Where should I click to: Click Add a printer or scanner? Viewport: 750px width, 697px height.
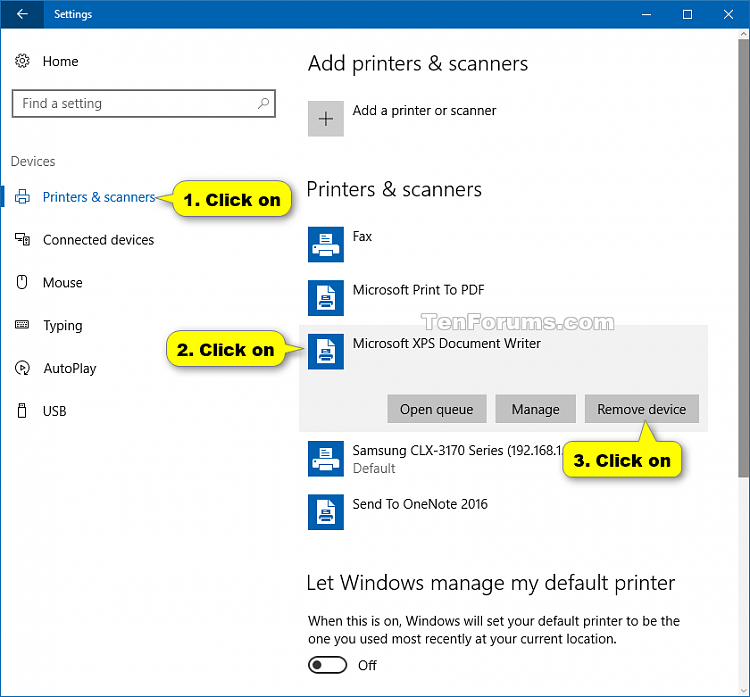[x=424, y=111]
